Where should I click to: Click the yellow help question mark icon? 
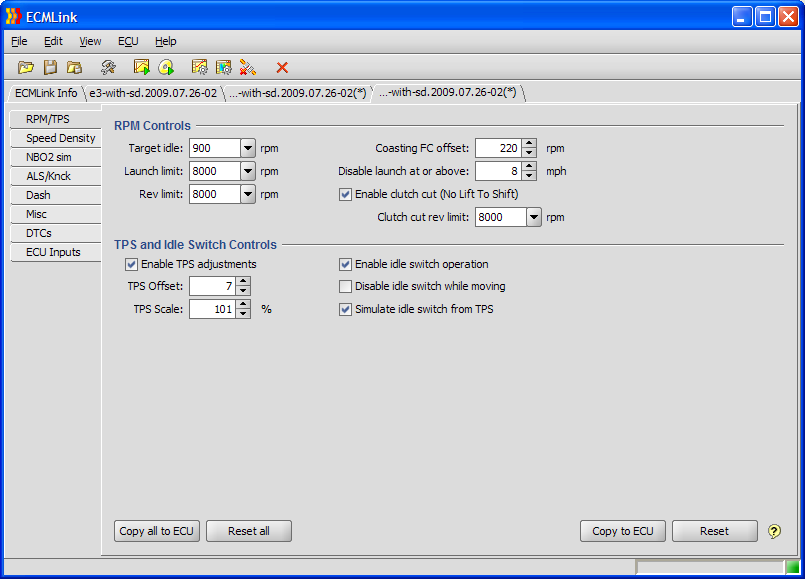[x=774, y=531]
